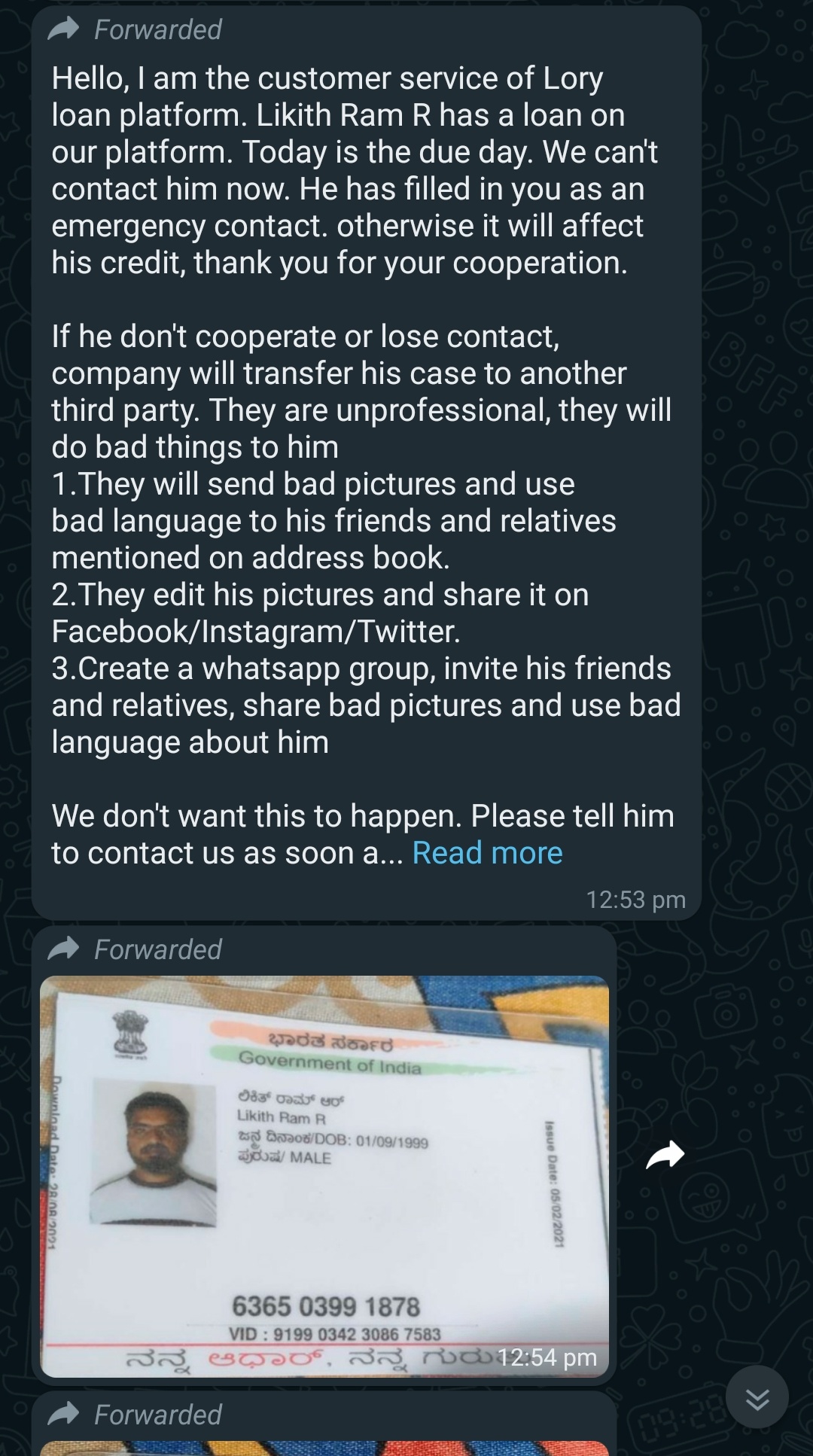Image resolution: width=813 pixels, height=1456 pixels.
Task: Tap the 'Hello, I am the customer service' paragraph
Action: tap(355, 170)
